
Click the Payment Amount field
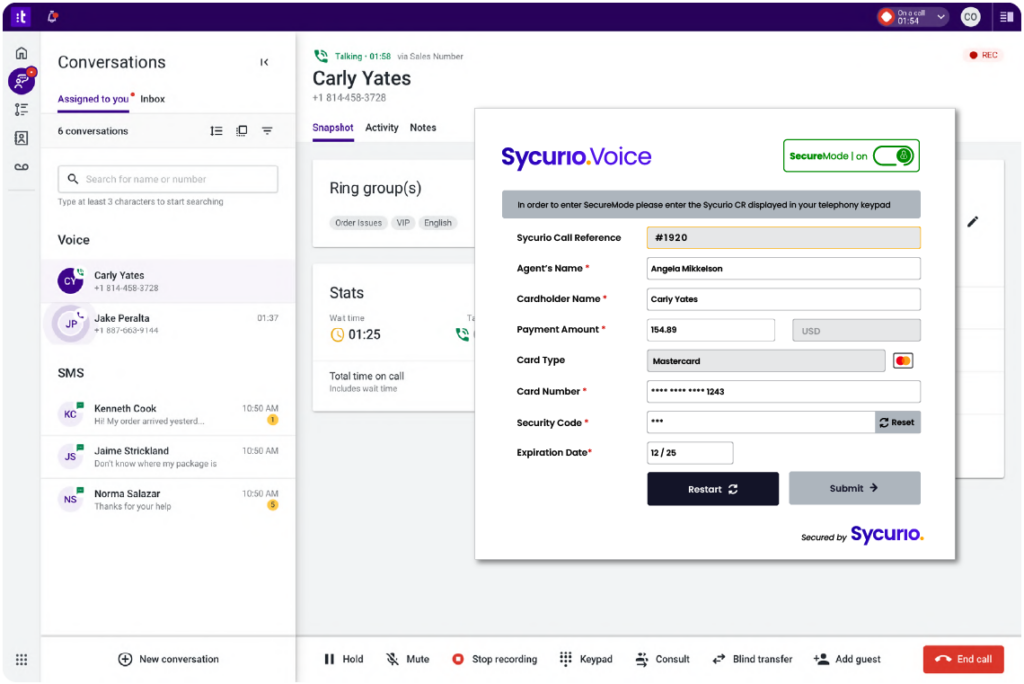tap(711, 330)
